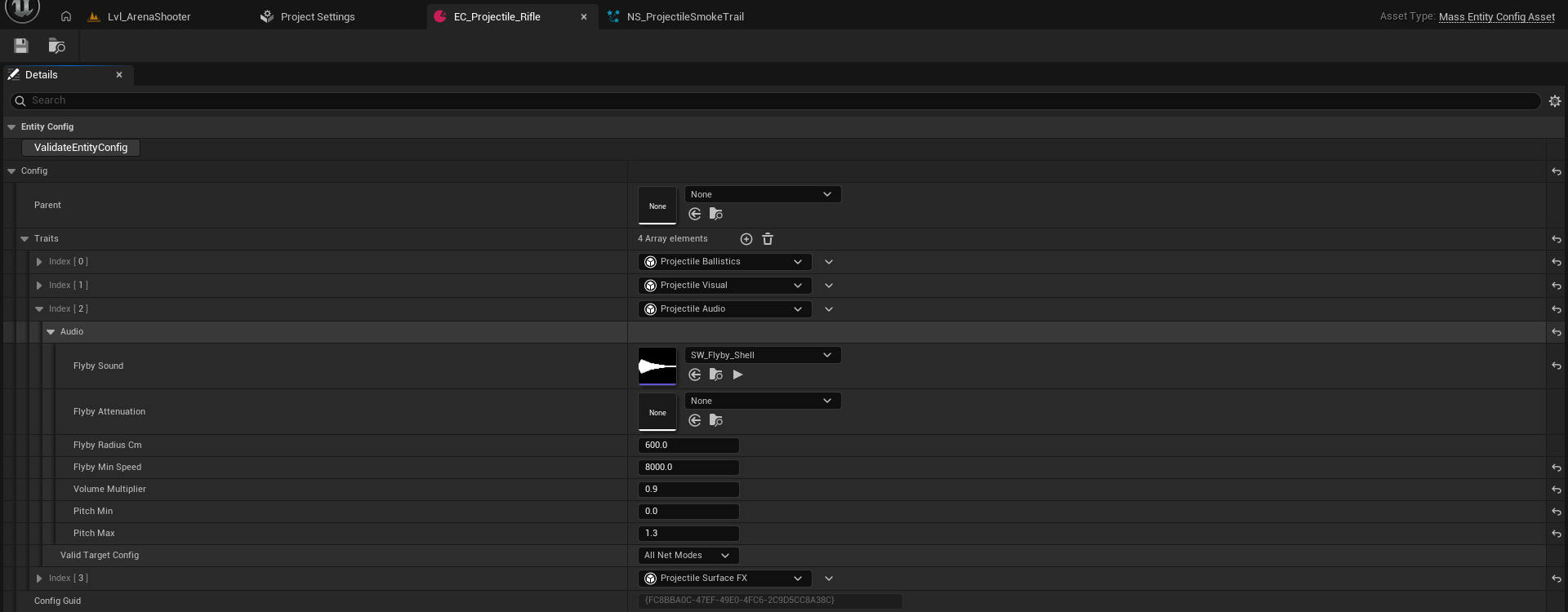Viewport: 1568px width, 612px height.
Task: Collapse Traits Index [2]
Action: (x=39, y=309)
